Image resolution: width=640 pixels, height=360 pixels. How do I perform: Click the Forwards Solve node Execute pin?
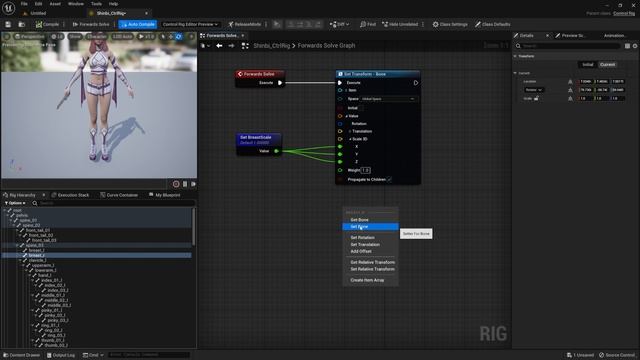click(280, 83)
